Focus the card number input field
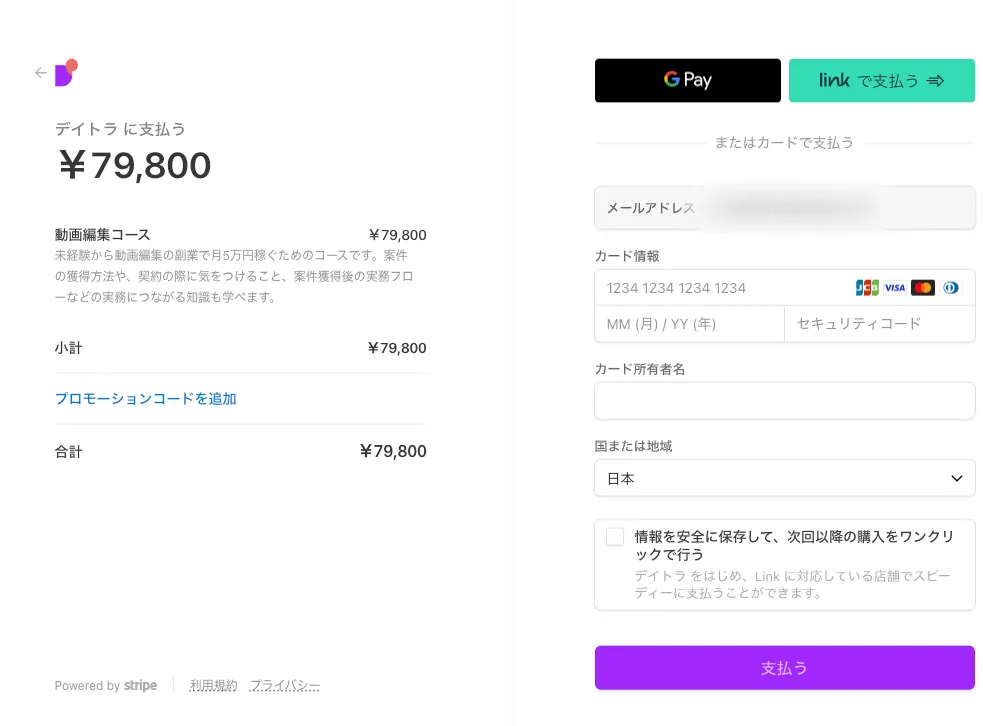Image resolution: width=983 pixels, height=726 pixels. (720, 288)
